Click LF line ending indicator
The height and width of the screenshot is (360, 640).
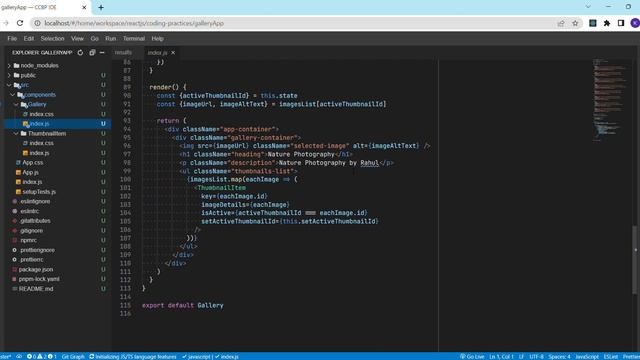[x=521, y=356]
